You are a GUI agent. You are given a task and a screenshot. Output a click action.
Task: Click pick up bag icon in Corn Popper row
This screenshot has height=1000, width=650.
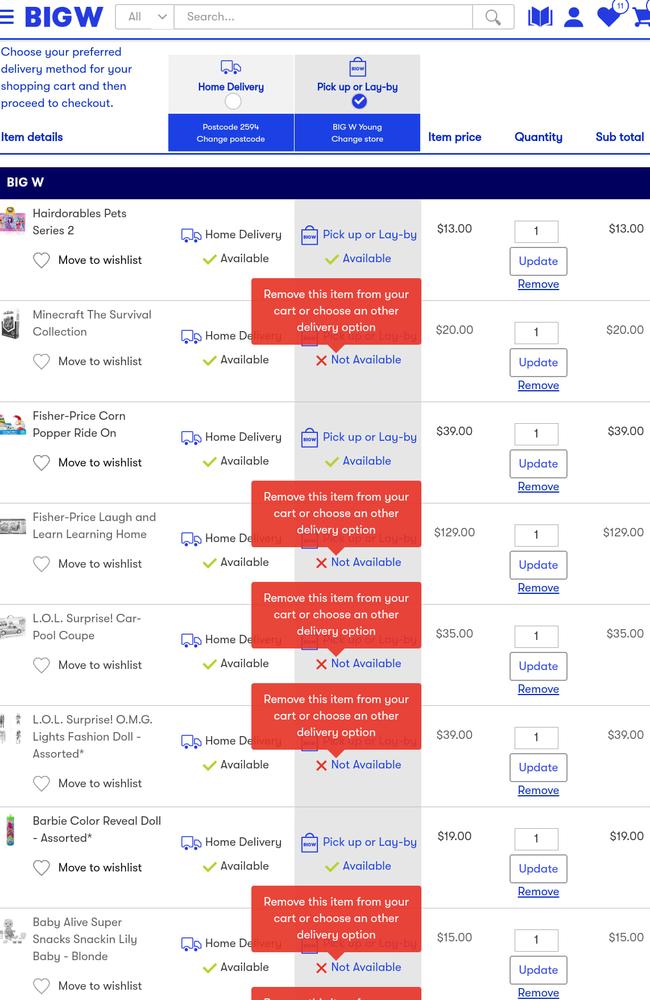[x=309, y=438]
